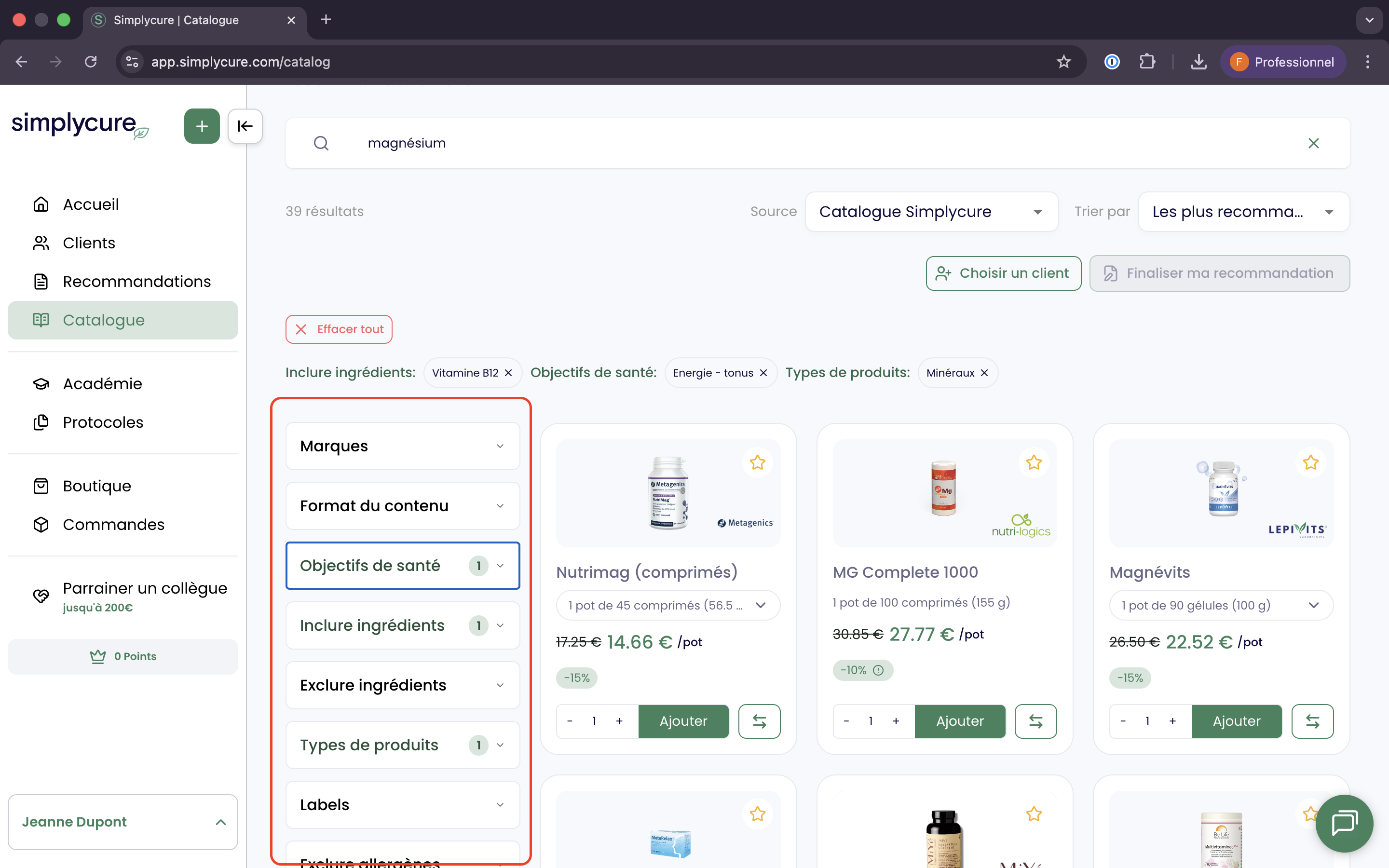Open Chrome three-dot menu
Viewport: 1389px width, 868px height.
pyautogui.click(x=1367, y=62)
